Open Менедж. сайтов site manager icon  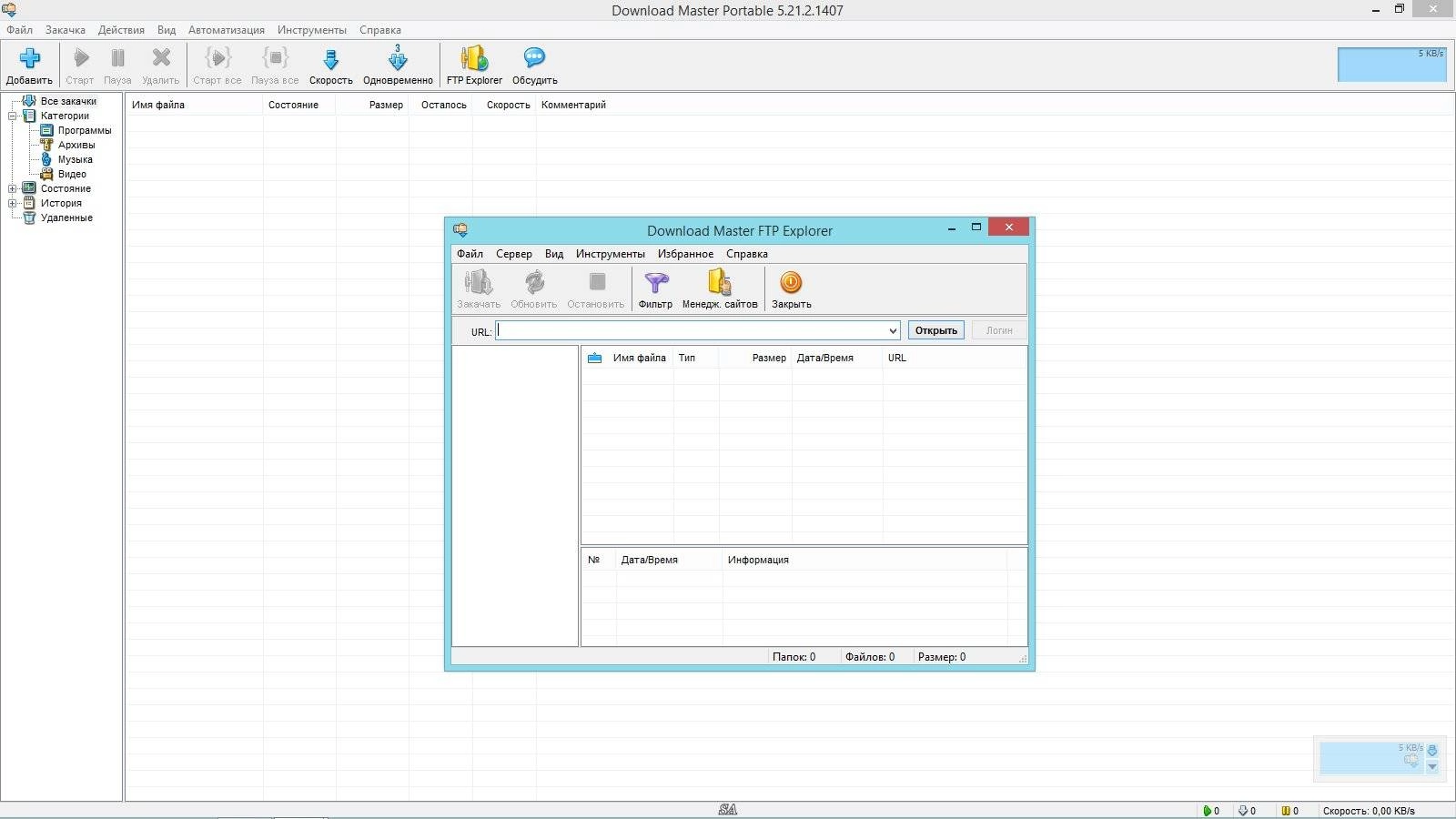[x=720, y=282]
